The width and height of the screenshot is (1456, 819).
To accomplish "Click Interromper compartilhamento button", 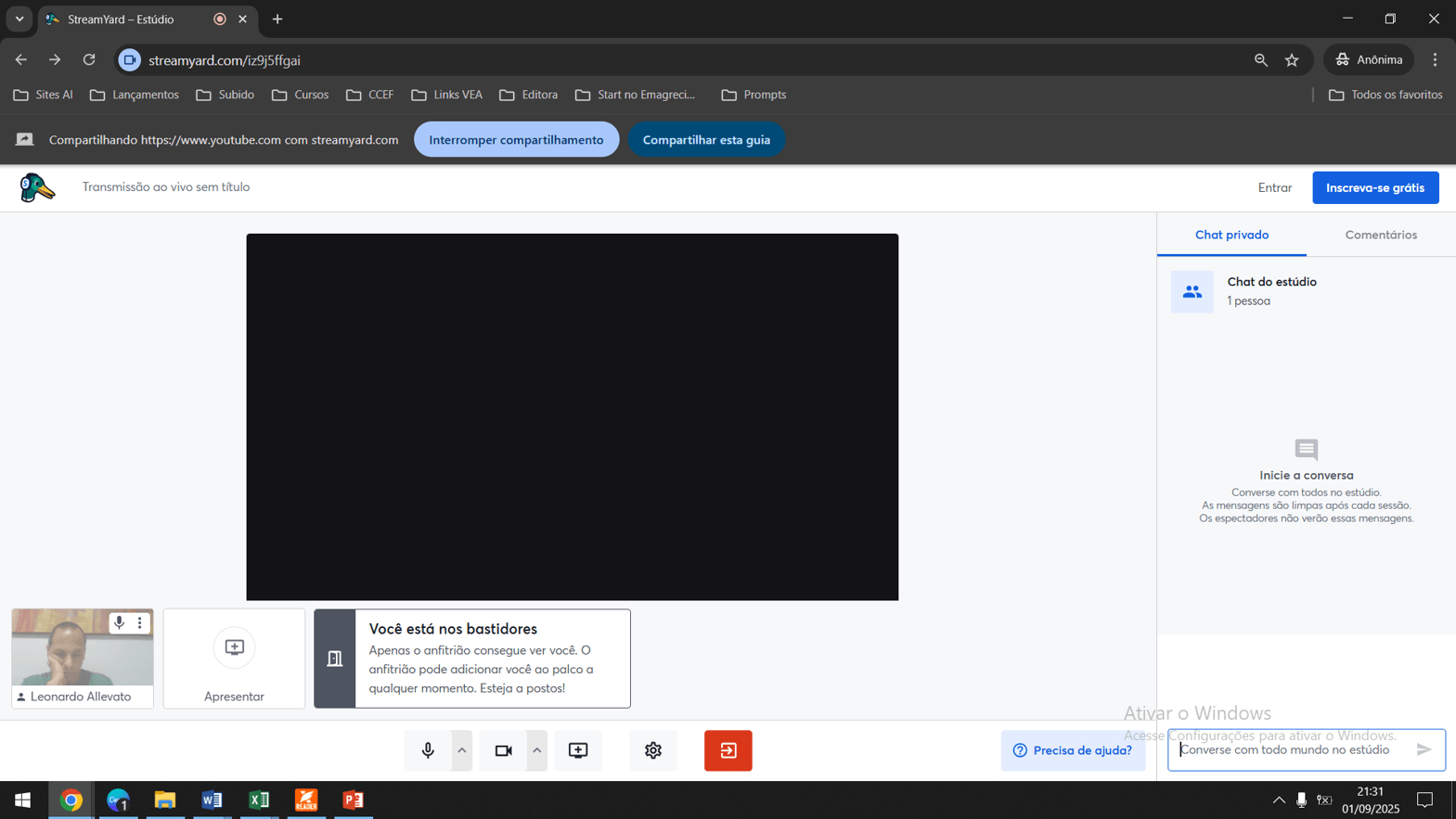I will (516, 140).
